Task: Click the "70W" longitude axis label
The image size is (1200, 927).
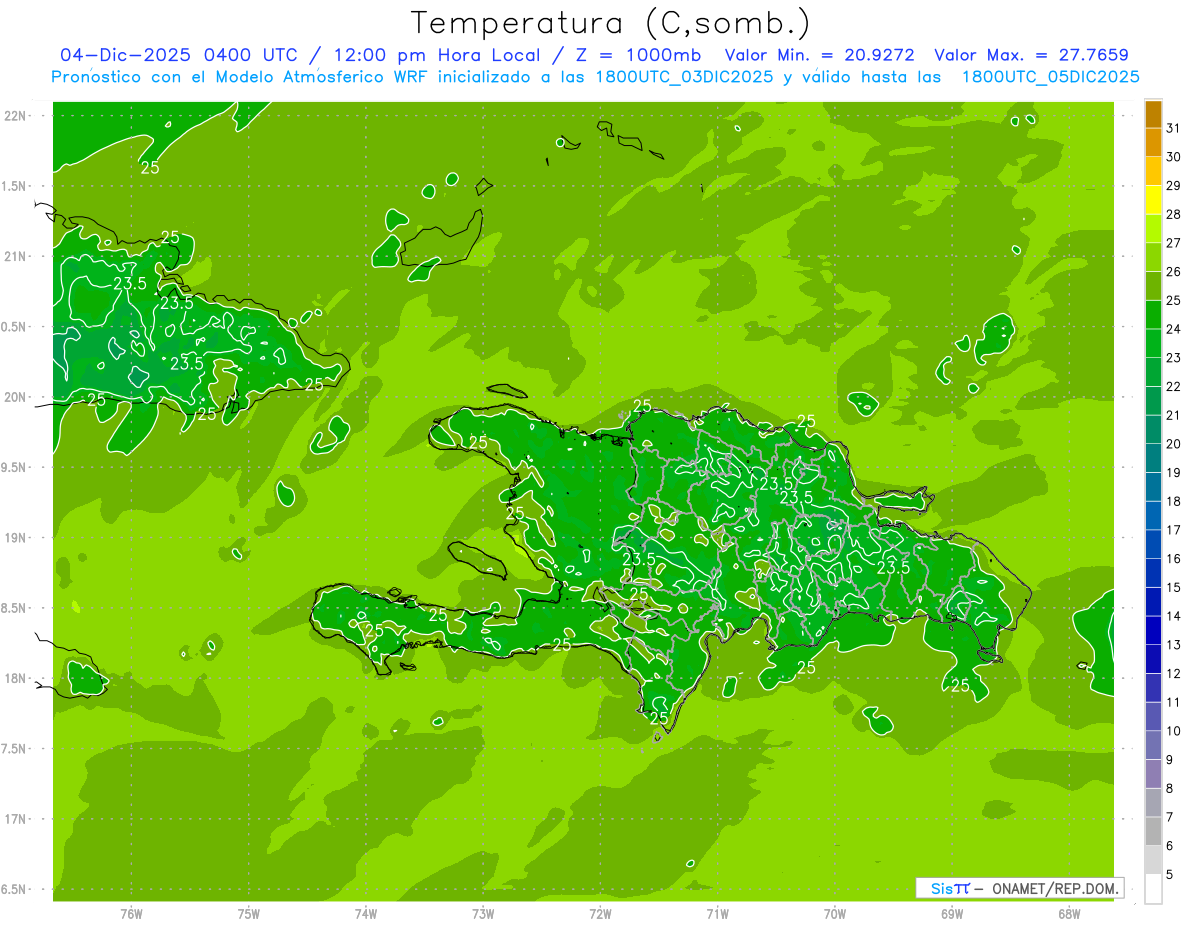Action: pyautogui.click(x=835, y=913)
